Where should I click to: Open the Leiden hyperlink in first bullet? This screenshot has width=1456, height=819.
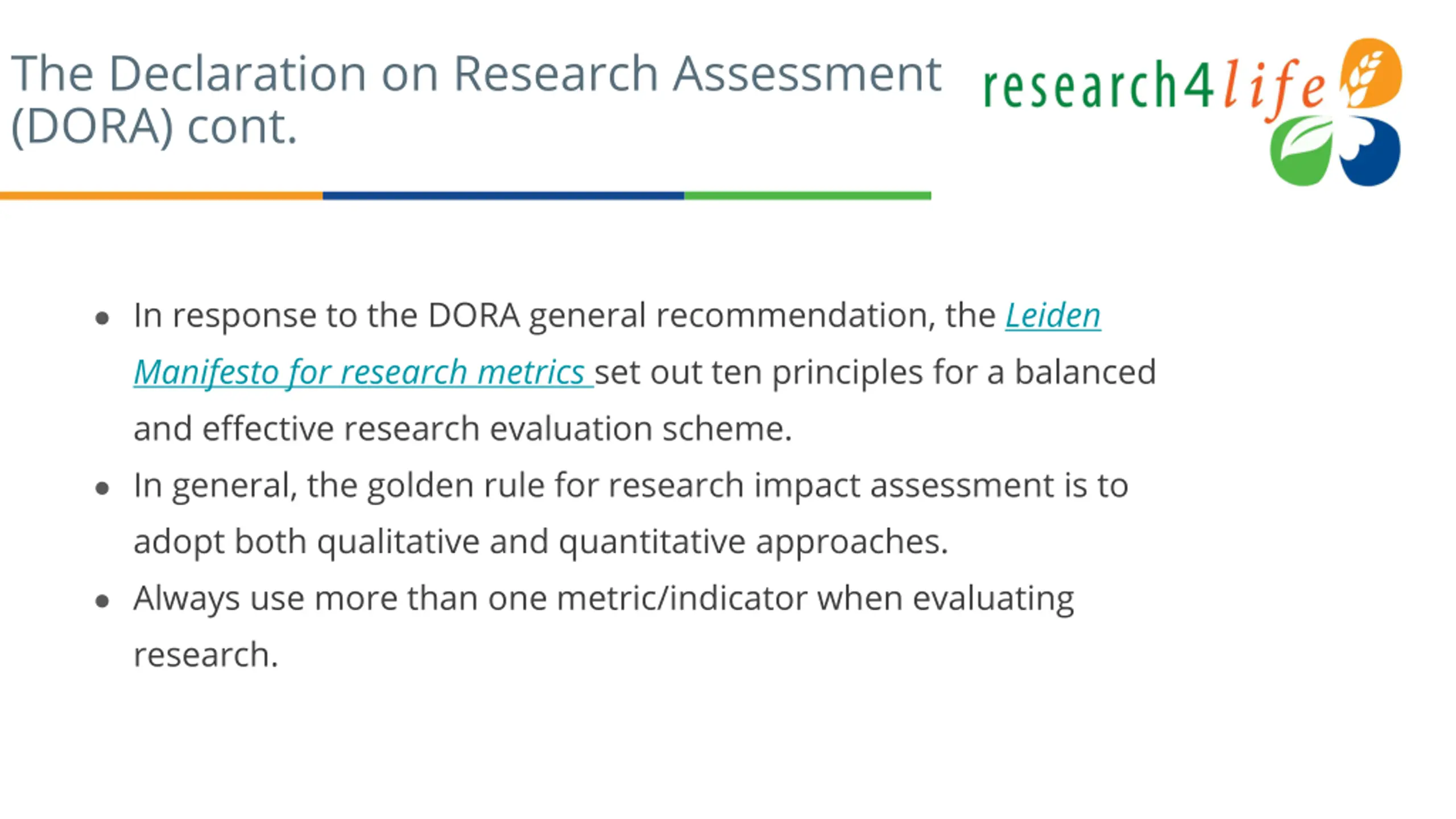pos(1053,315)
